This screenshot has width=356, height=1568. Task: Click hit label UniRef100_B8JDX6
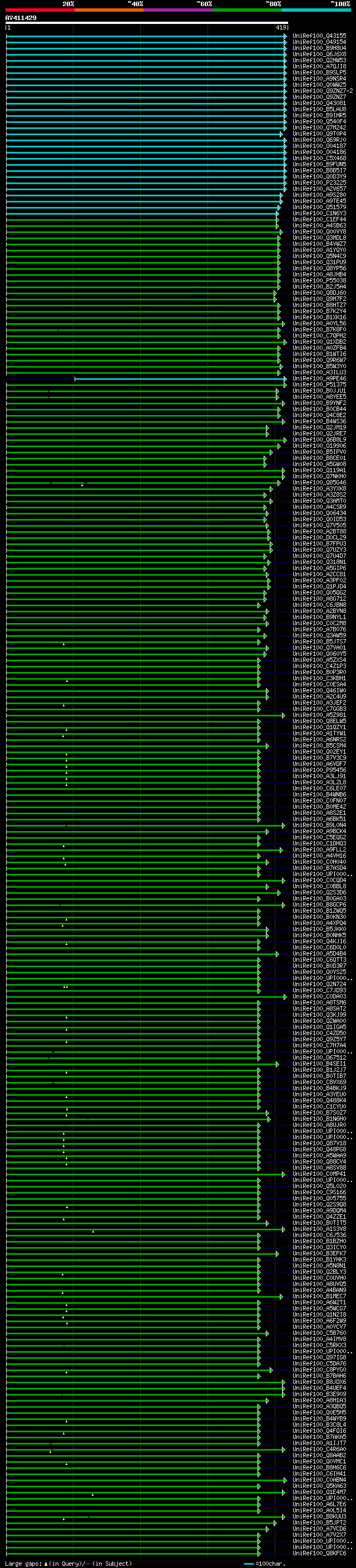[319, 1381]
